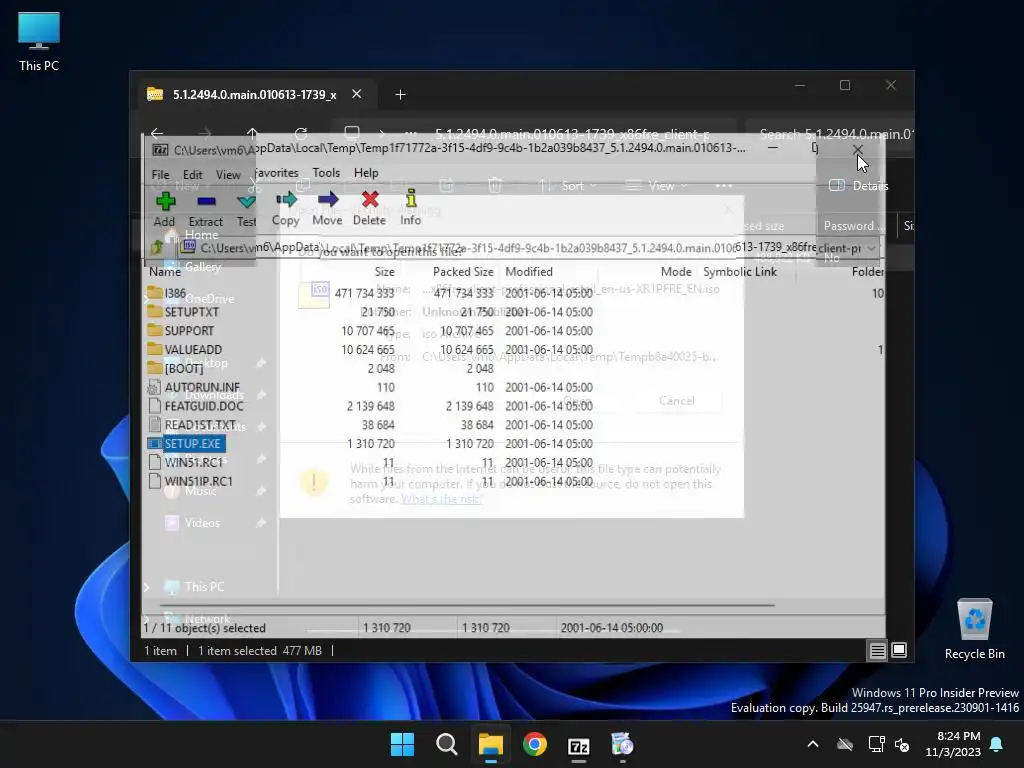The image size is (1024, 768).
Task: Sort by the Name column header
Action: (165, 272)
